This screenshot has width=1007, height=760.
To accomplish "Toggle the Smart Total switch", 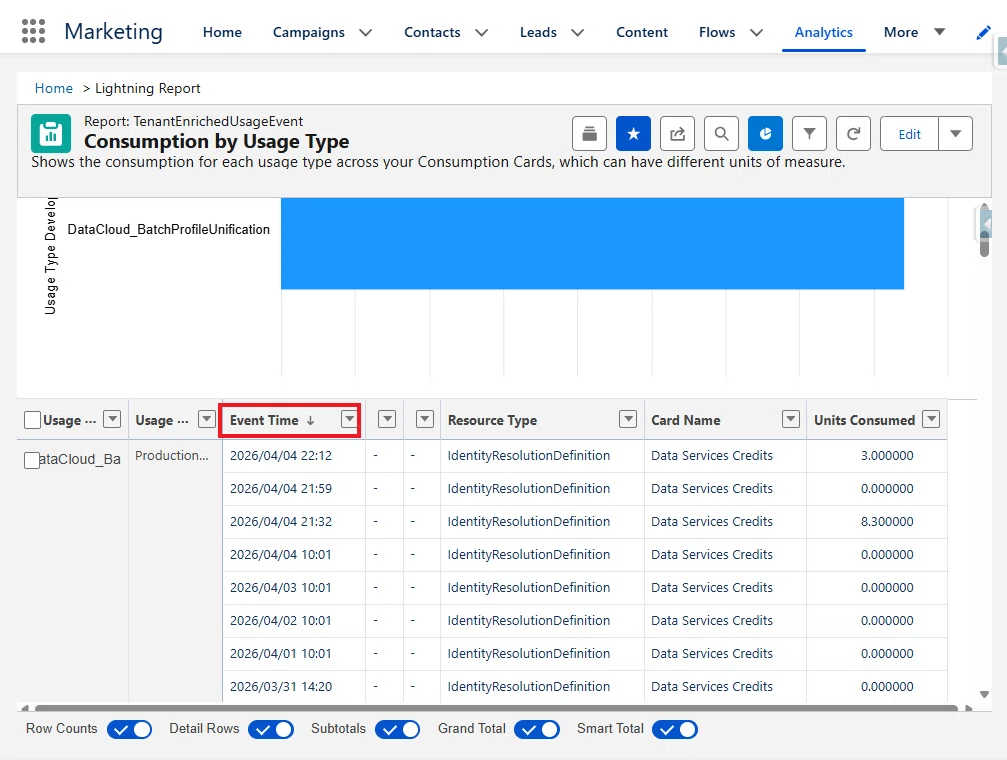I will coord(675,729).
